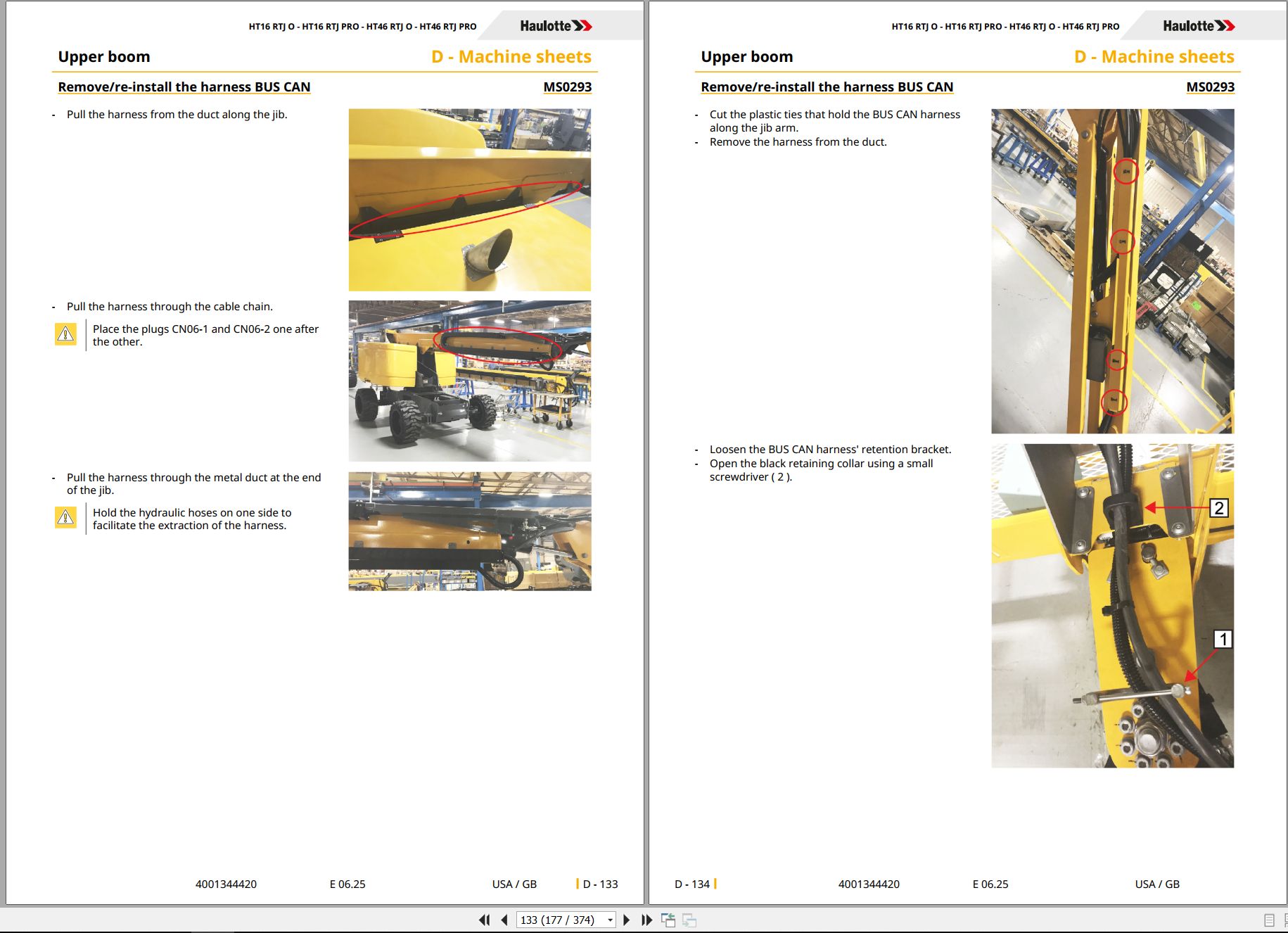Click 'E 06.25' in right page footer
The height and width of the screenshot is (933, 1288).
coord(990,884)
